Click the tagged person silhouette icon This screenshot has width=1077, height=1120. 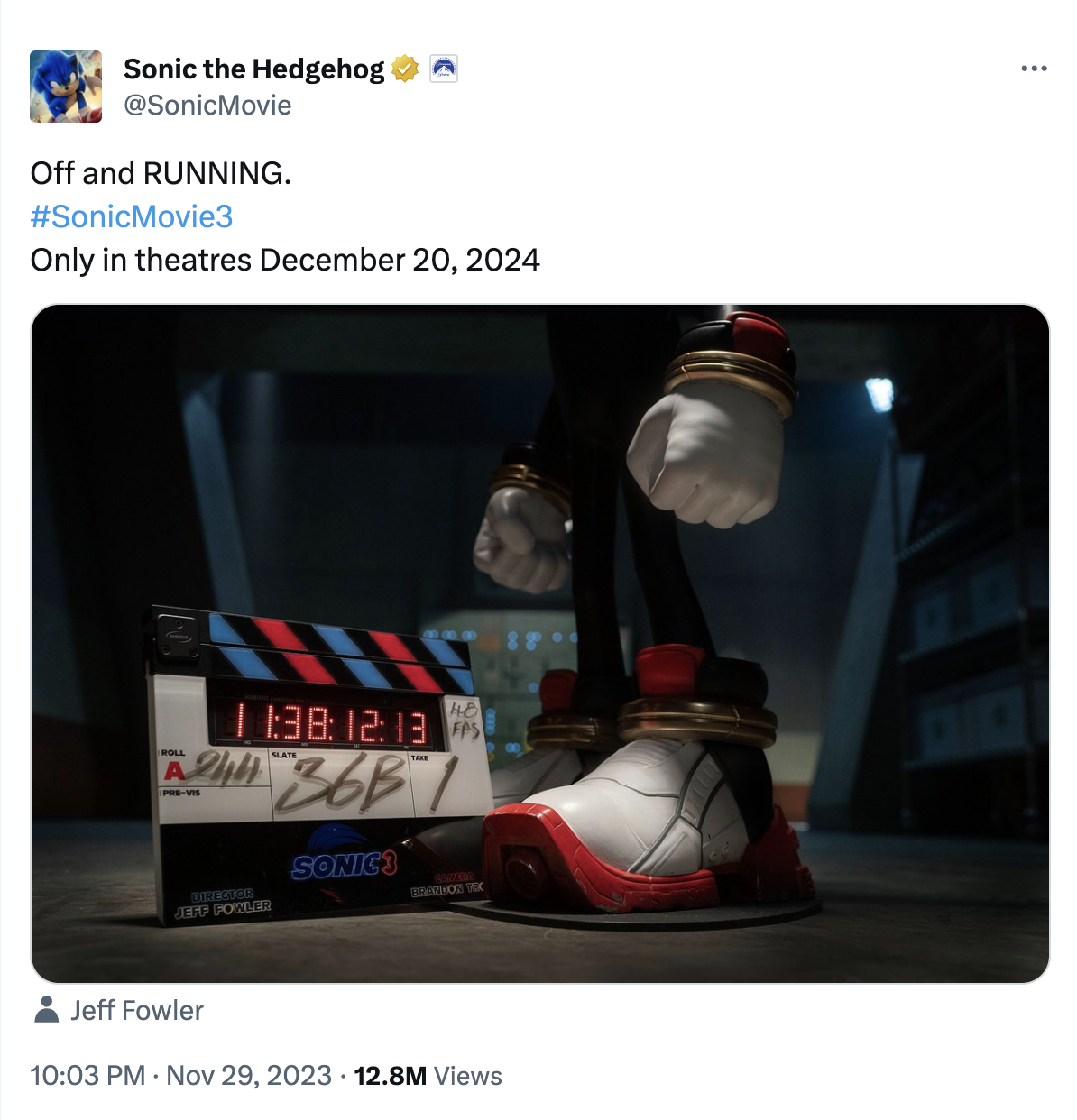tap(46, 1010)
